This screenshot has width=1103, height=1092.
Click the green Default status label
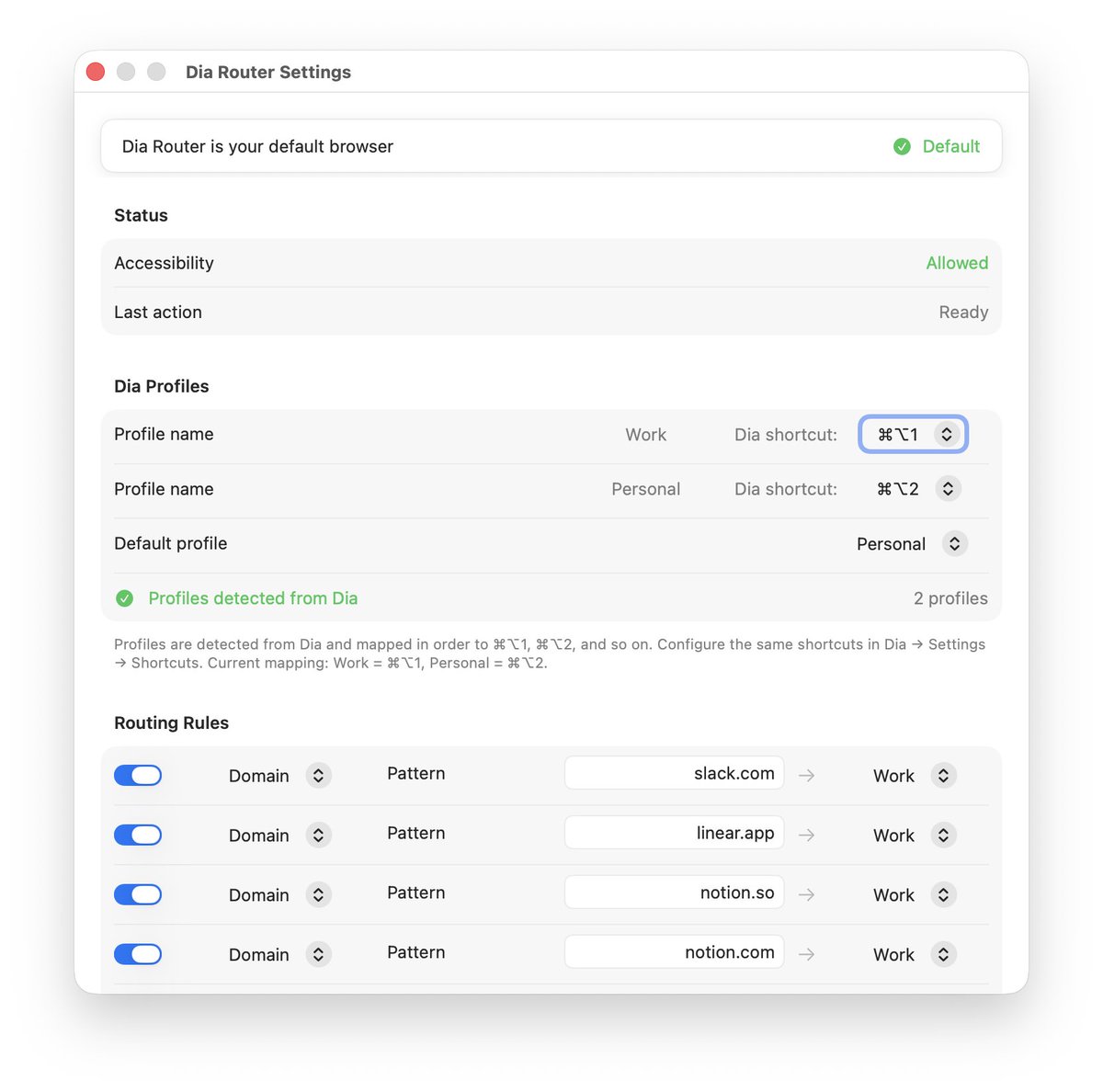pyautogui.click(x=951, y=146)
